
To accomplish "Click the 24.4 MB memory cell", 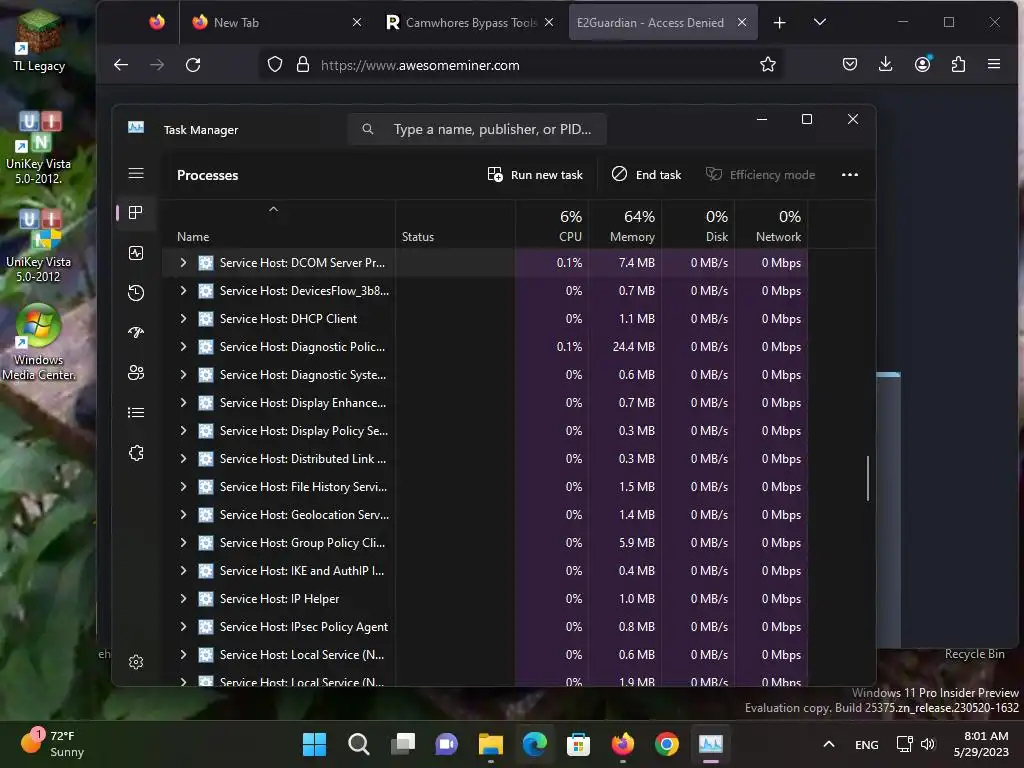I will click(x=625, y=347).
